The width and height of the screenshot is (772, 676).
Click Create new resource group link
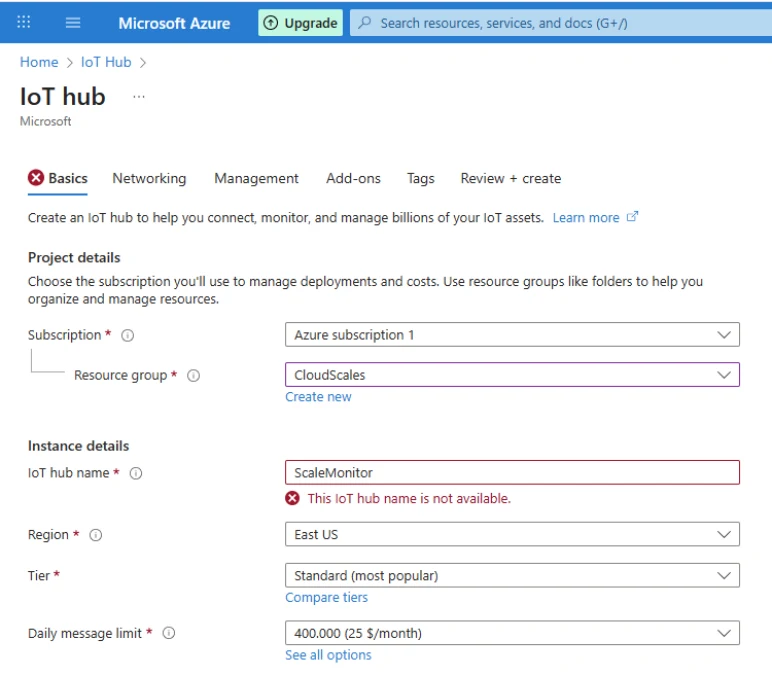[318, 397]
